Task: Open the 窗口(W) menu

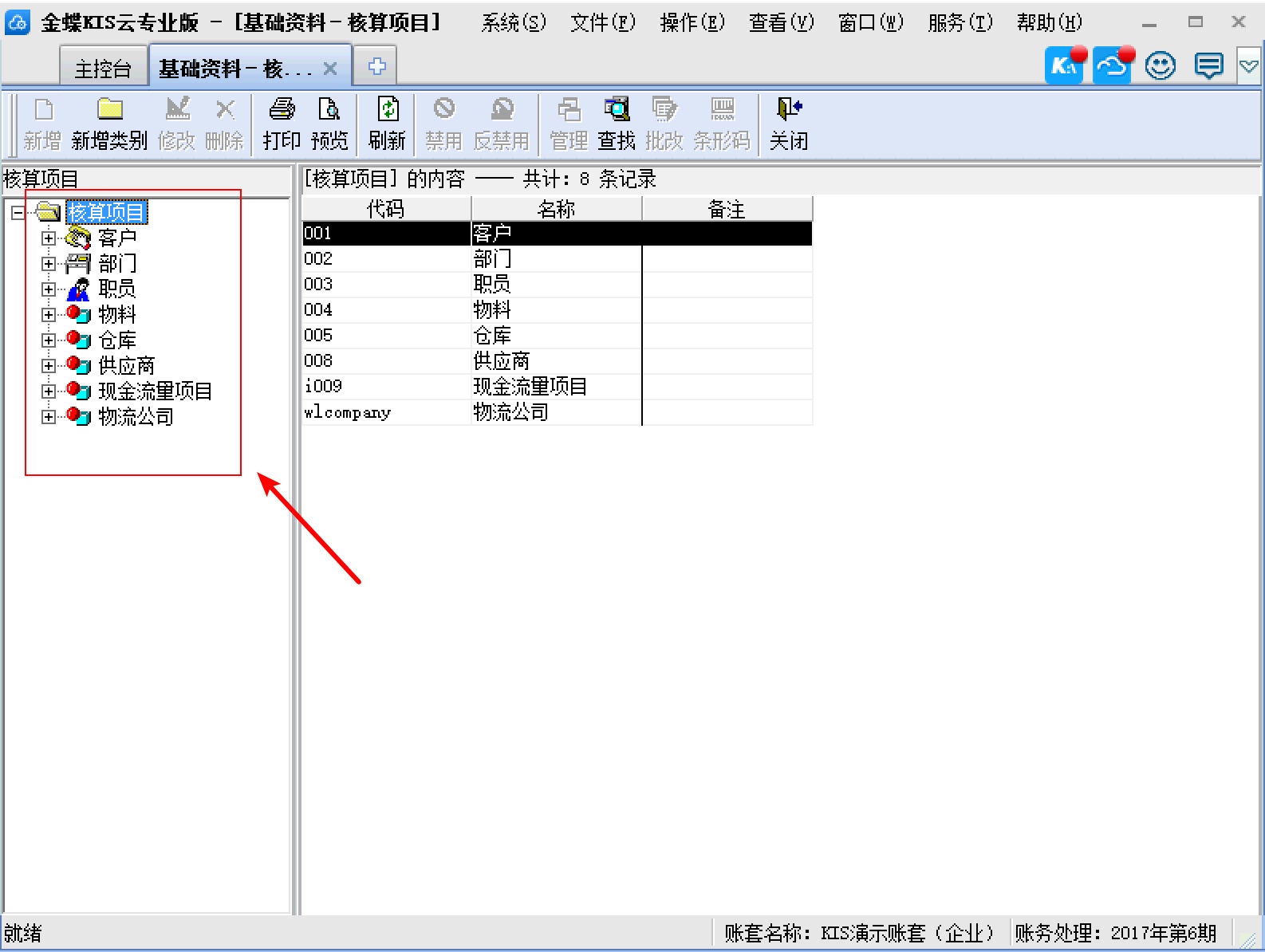Action: pyautogui.click(x=871, y=22)
